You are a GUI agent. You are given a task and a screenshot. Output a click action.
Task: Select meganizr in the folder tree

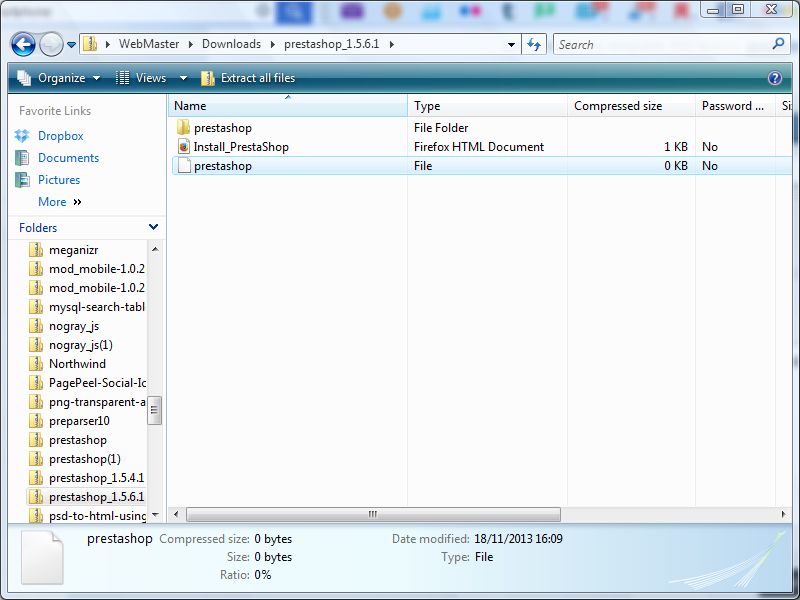(73, 250)
